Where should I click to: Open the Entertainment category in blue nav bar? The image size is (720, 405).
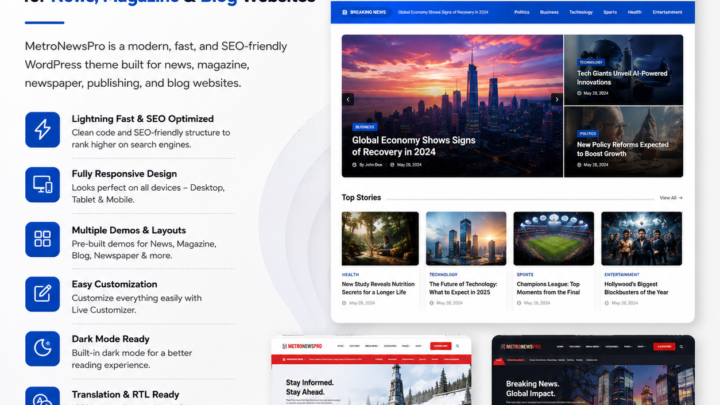click(x=667, y=12)
